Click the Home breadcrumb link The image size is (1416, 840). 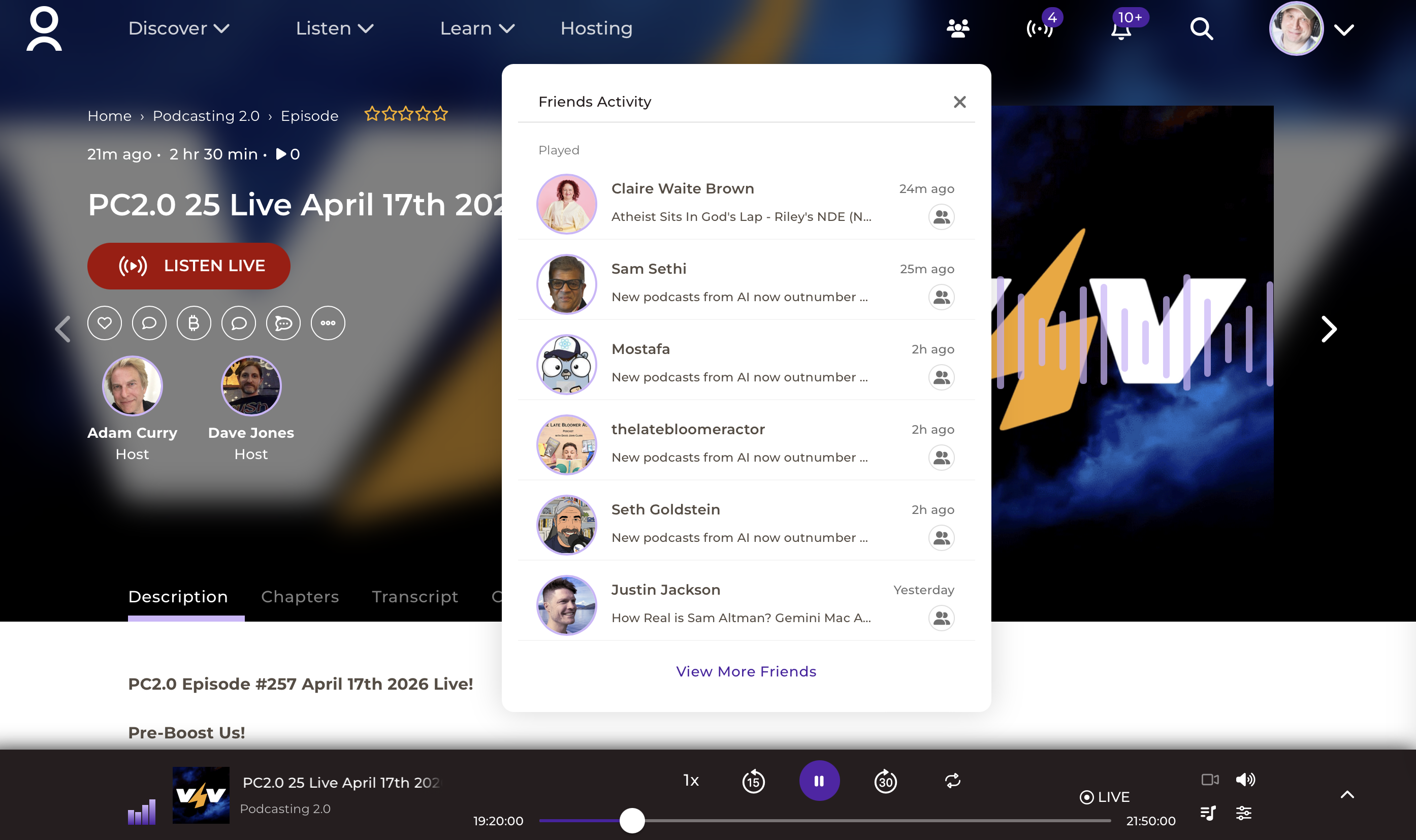(109, 116)
